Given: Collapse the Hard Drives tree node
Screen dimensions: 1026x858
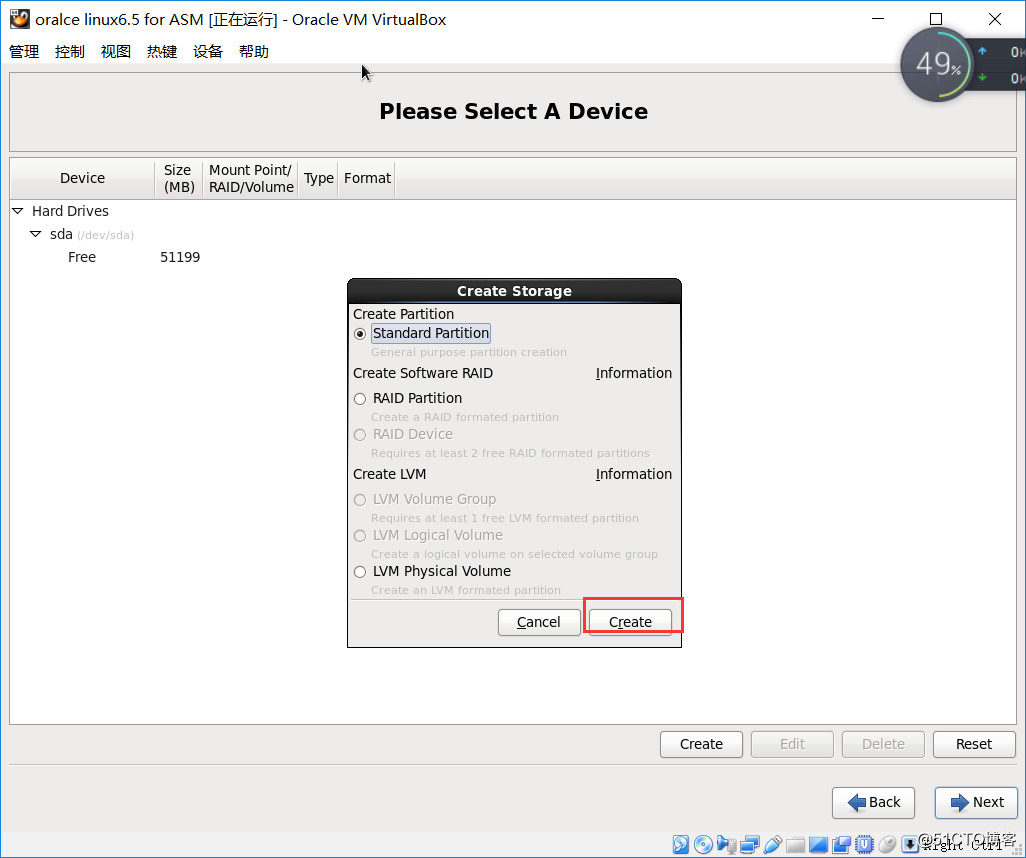Looking at the screenshot, I should [18, 211].
